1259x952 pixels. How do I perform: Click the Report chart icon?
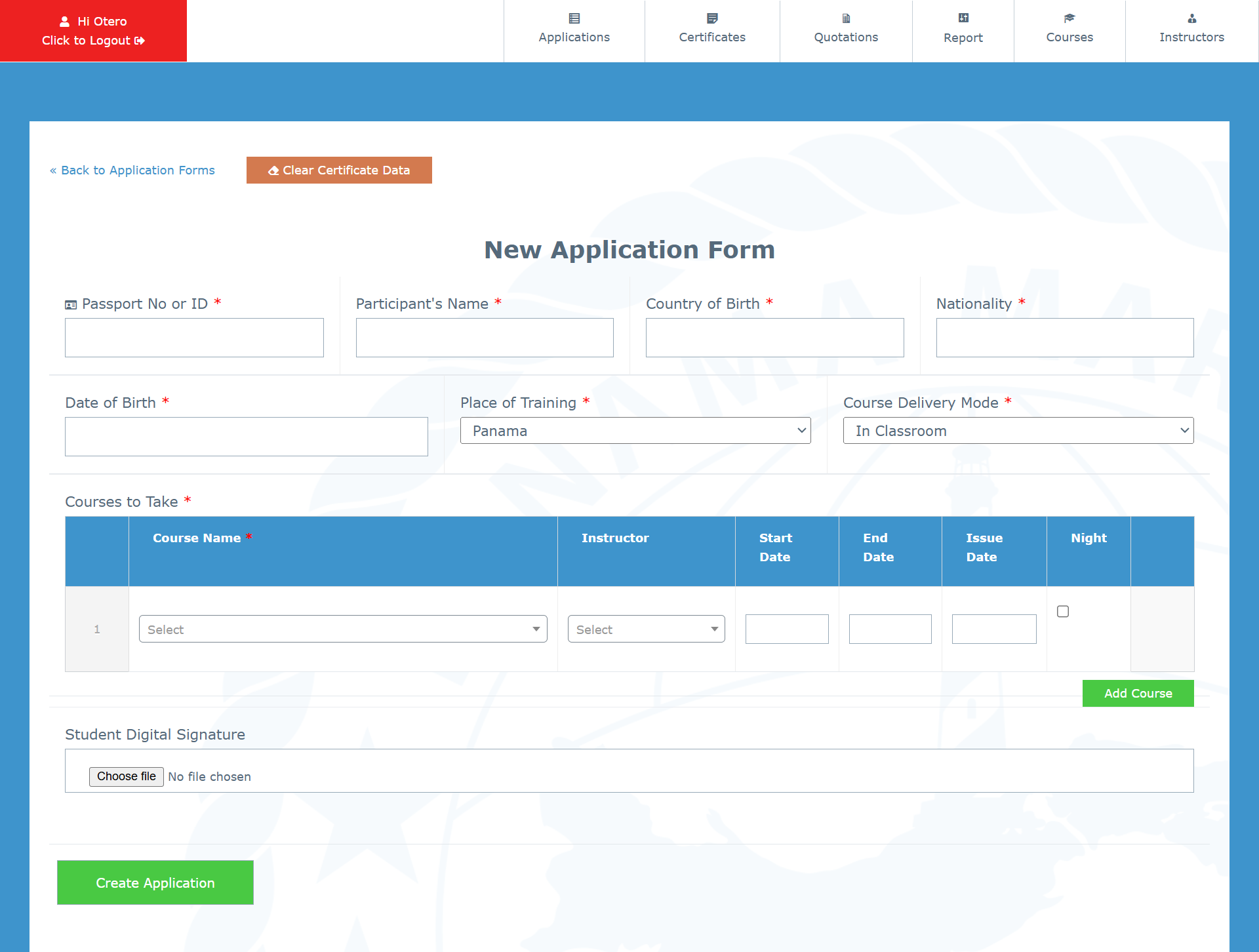click(963, 18)
